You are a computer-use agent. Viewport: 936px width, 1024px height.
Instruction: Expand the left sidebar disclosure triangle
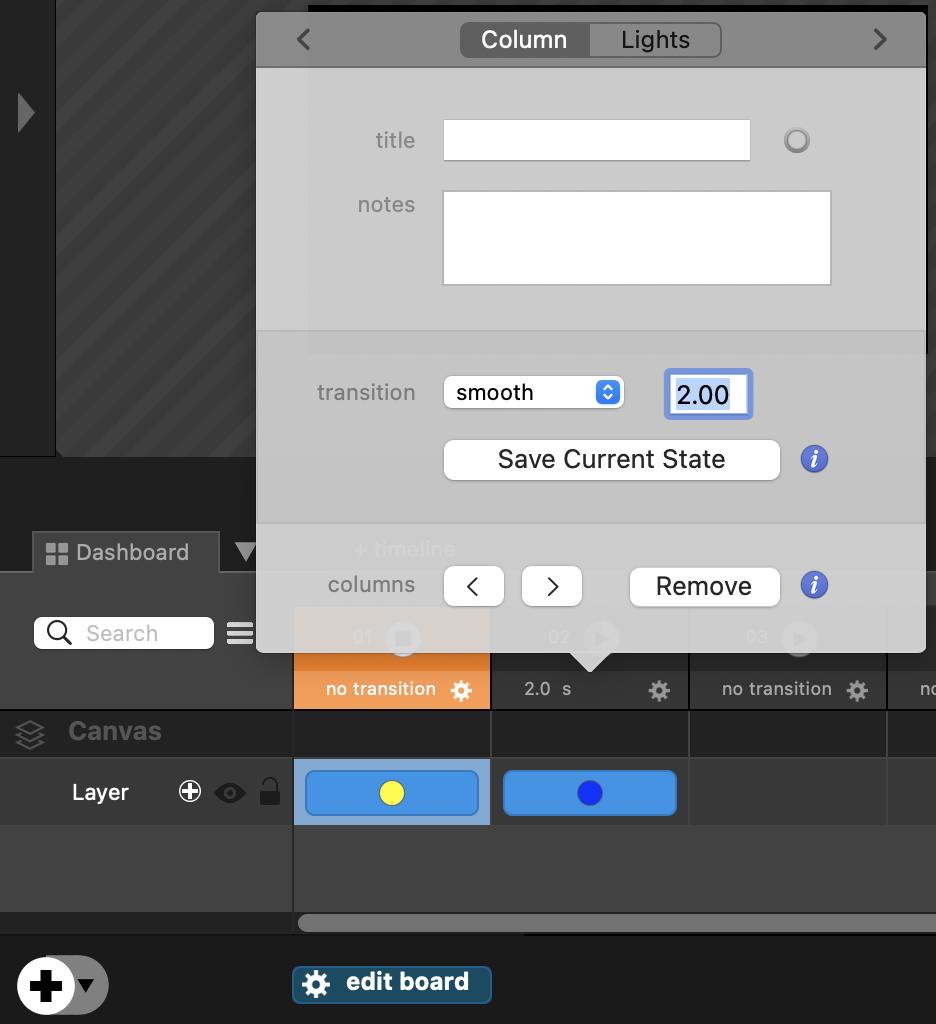point(26,113)
